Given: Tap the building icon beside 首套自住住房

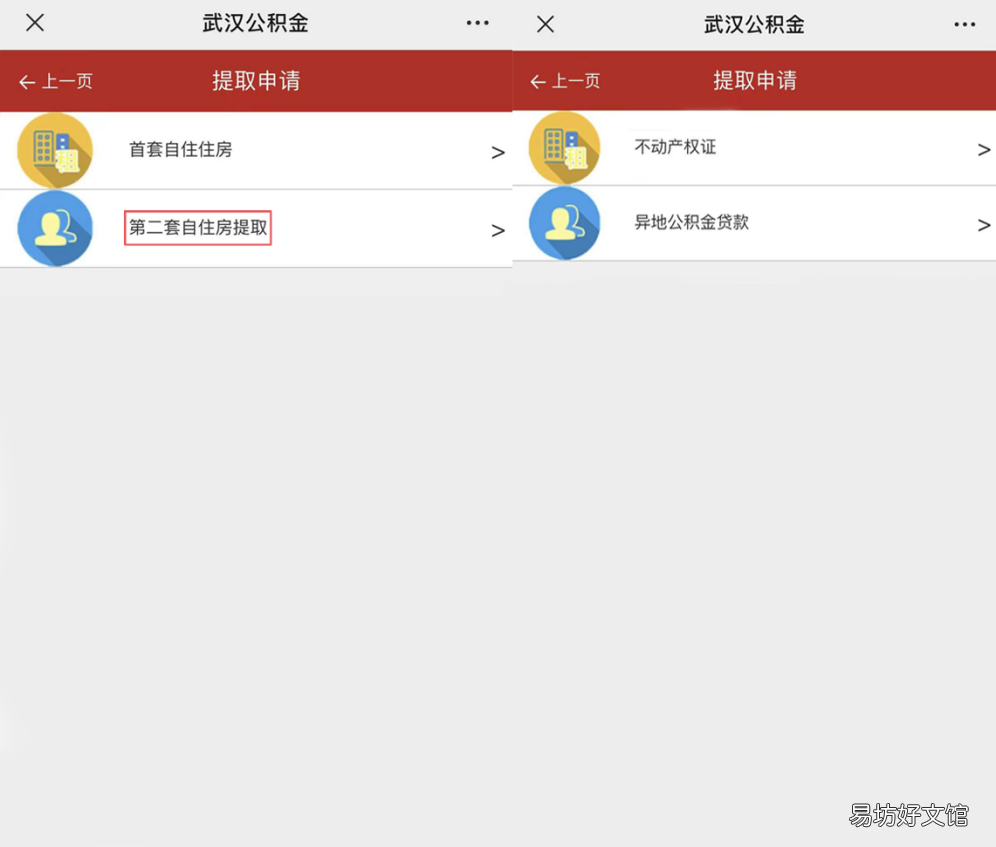Looking at the screenshot, I should (55, 151).
